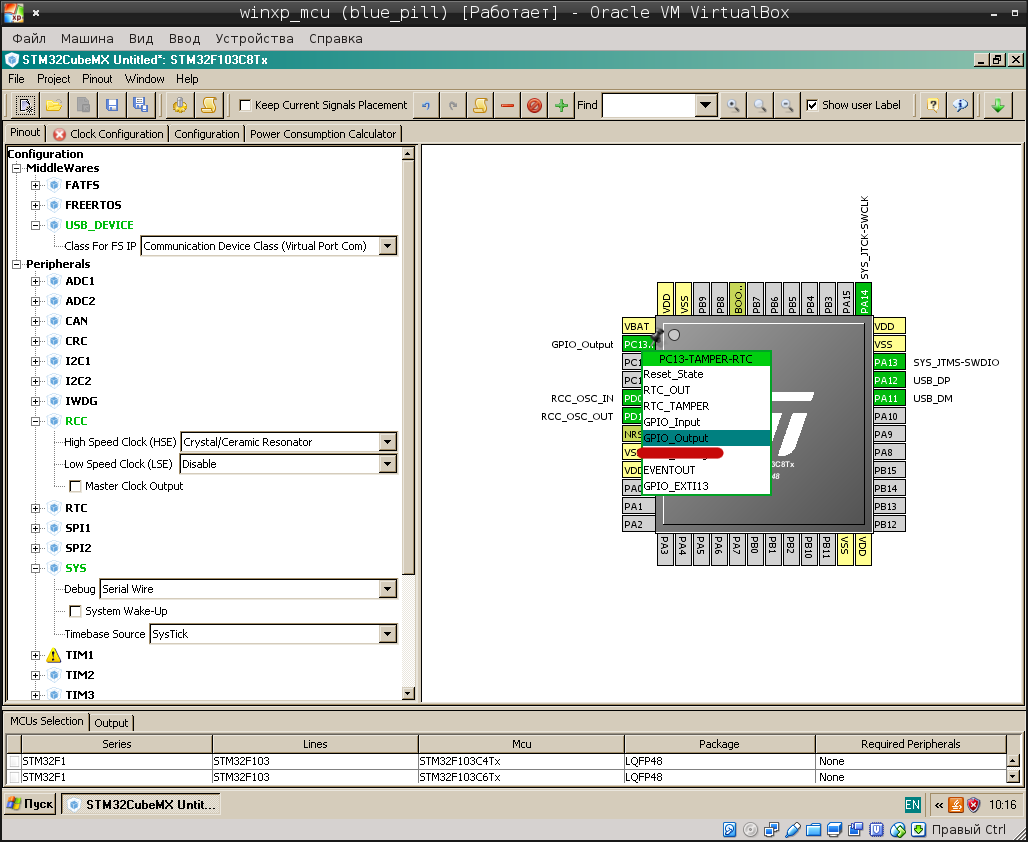Click the Package column header
The height and width of the screenshot is (842, 1028).
(x=719, y=744)
